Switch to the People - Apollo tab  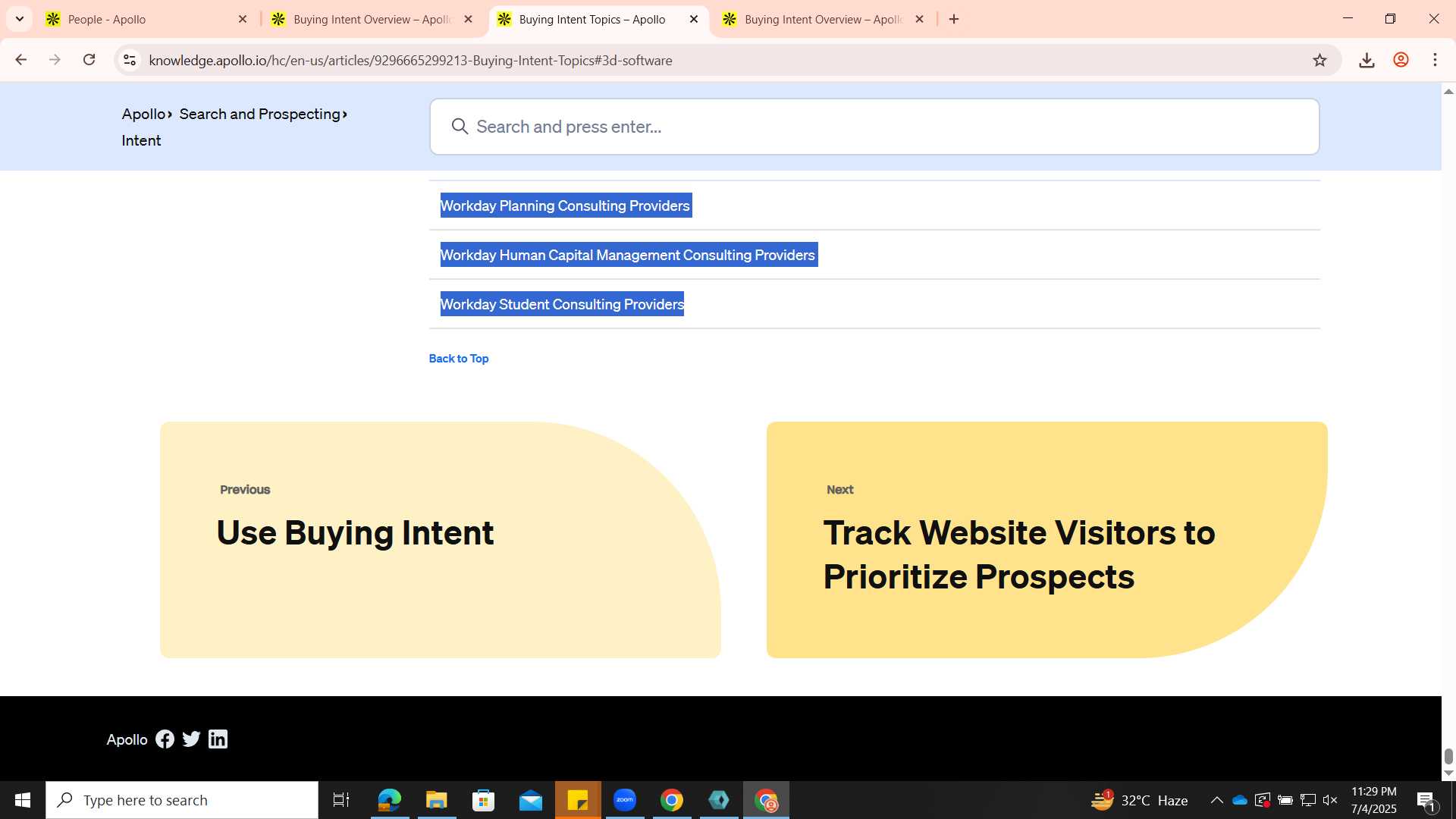(144, 19)
